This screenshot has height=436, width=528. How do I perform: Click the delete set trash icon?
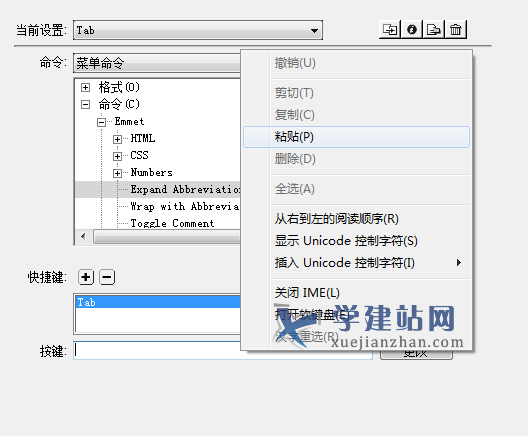pos(456,30)
